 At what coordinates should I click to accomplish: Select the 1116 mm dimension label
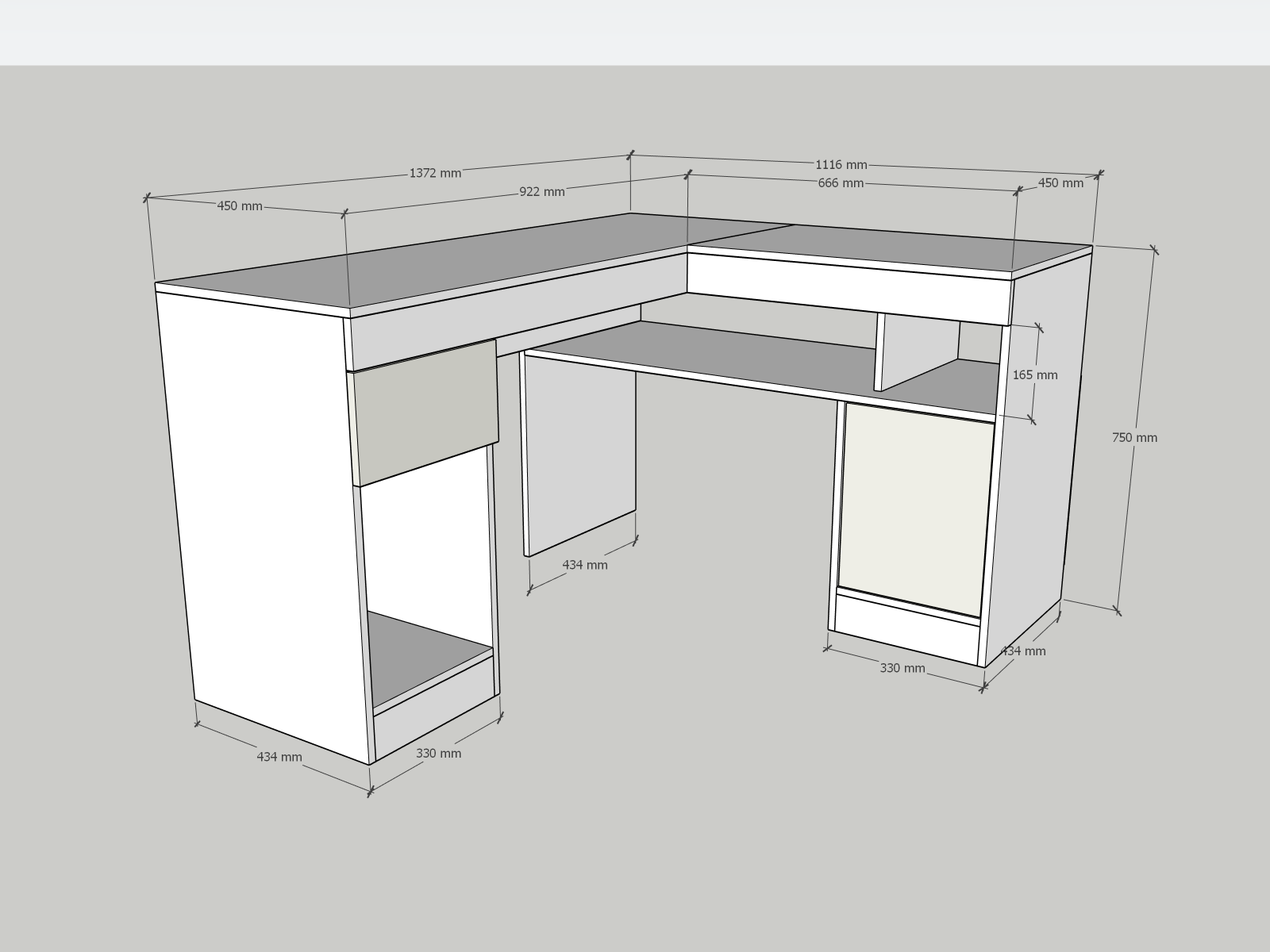point(841,165)
